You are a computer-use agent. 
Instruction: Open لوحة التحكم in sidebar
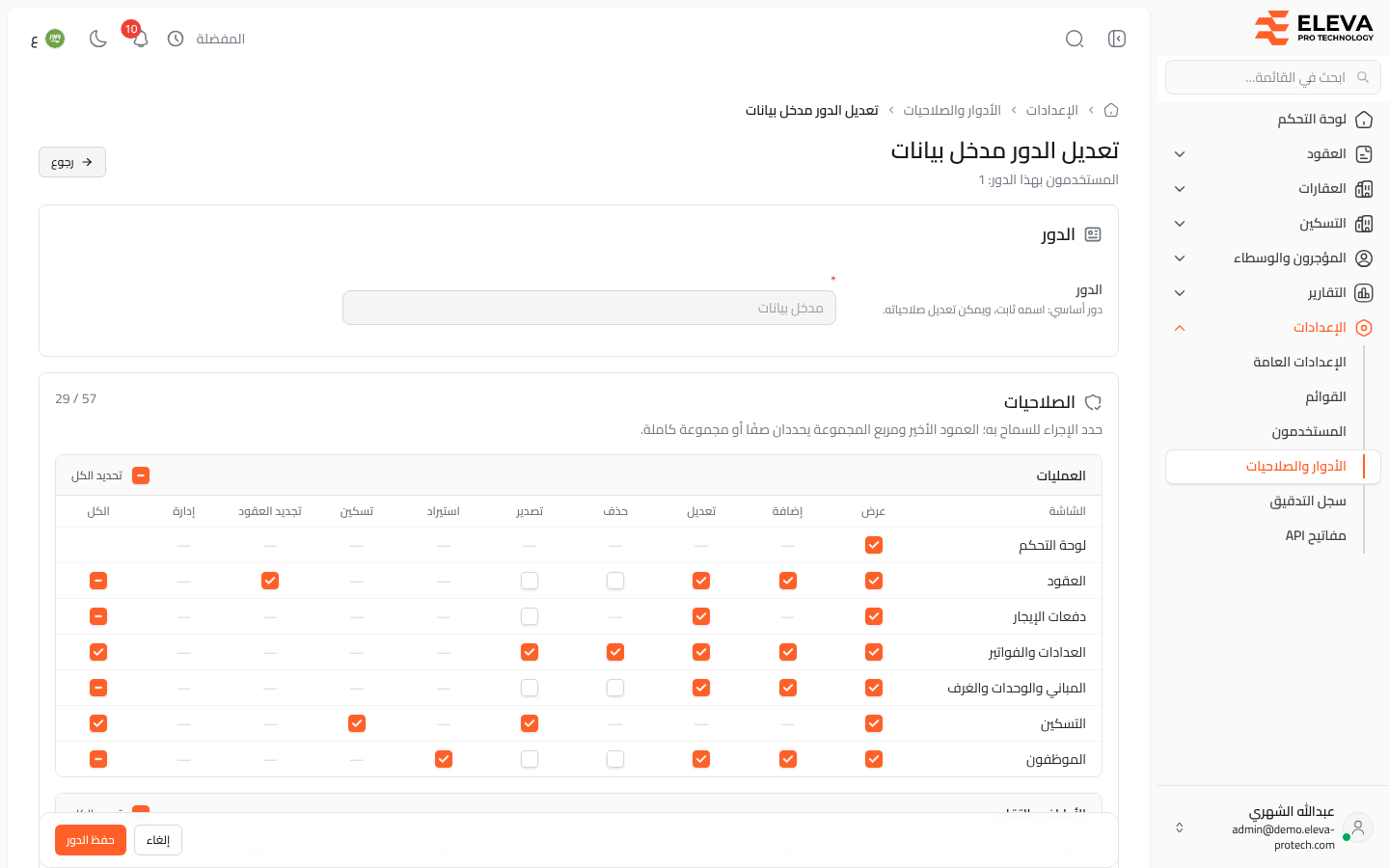pos(1273,120)
